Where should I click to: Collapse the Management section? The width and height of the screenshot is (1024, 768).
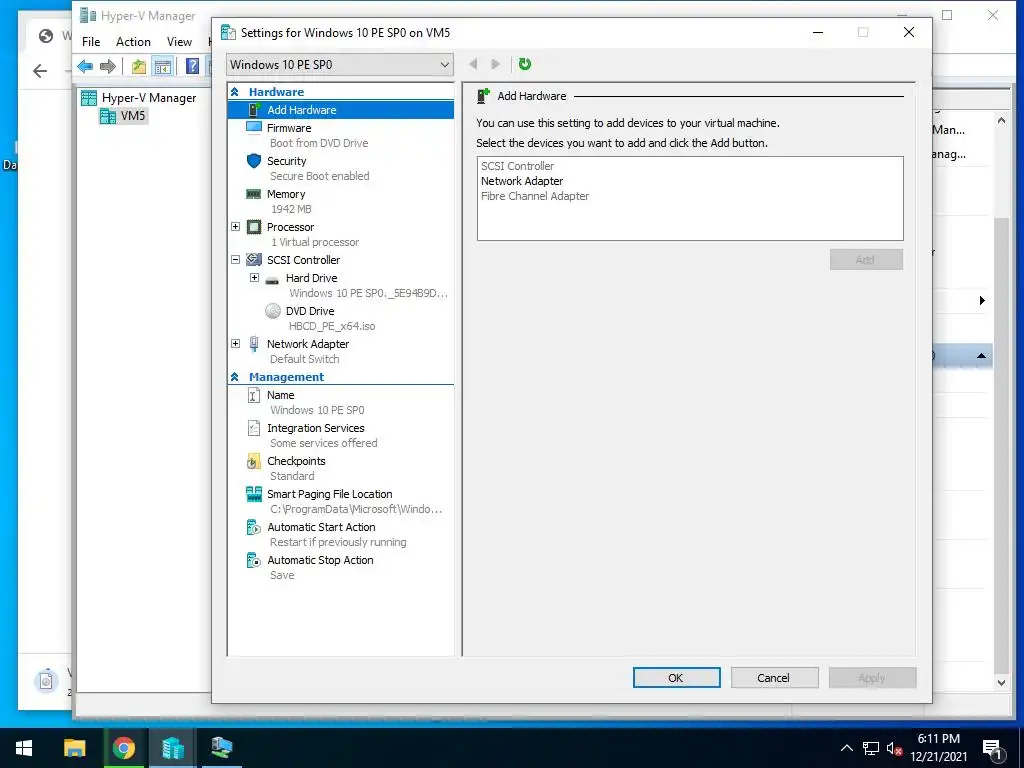click(x=234, y=377)
